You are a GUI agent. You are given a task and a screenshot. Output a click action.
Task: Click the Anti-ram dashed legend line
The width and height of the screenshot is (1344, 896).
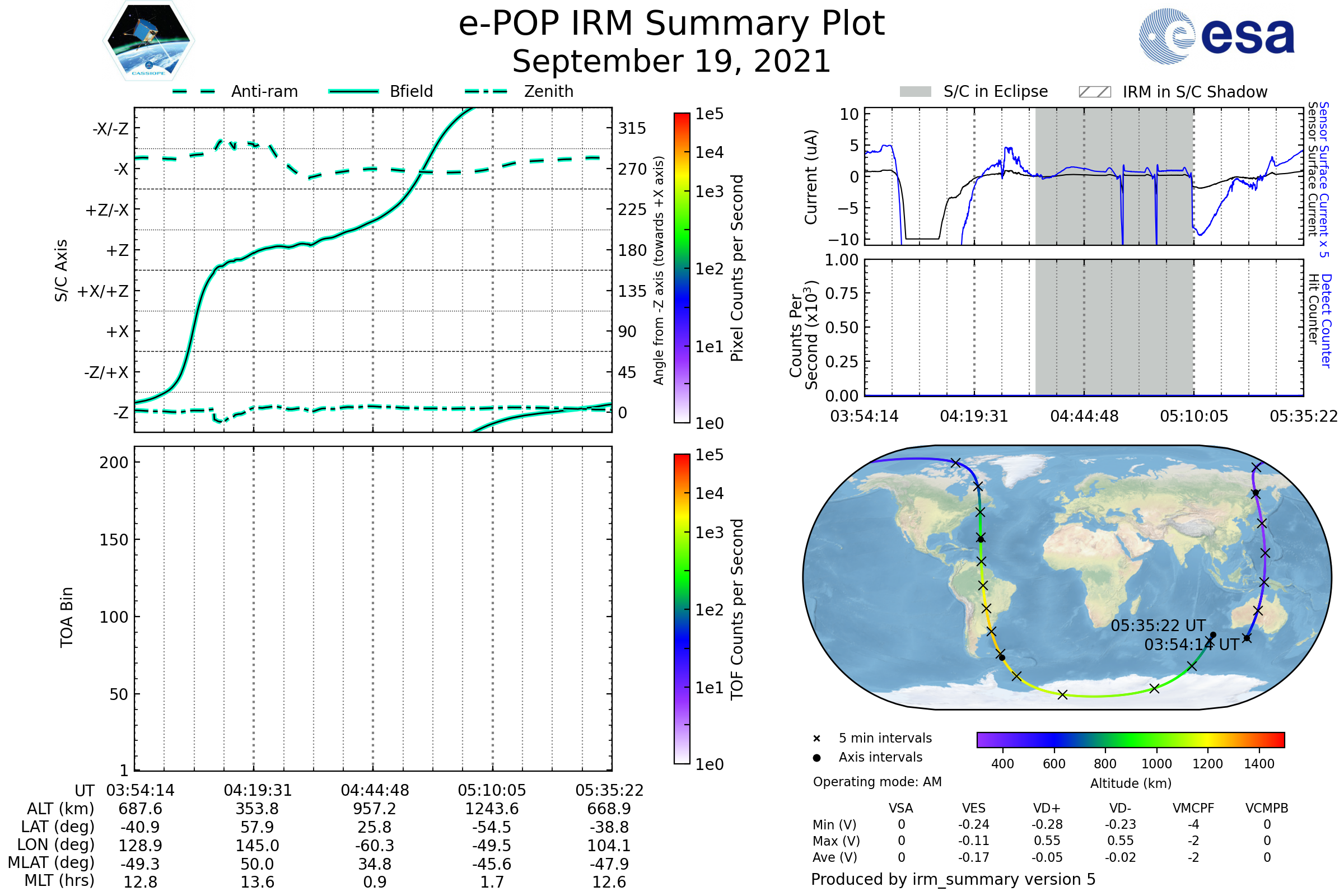pyautogui.click(x=194, y=91)
